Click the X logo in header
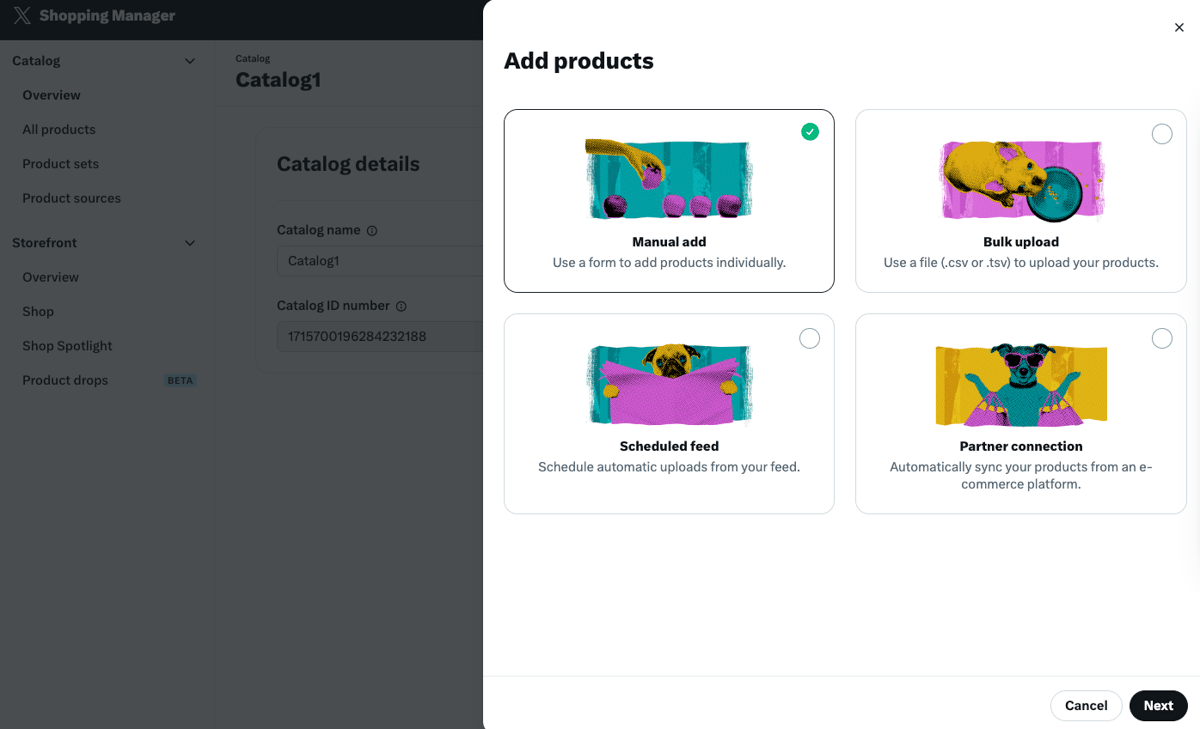 (22, 16)
